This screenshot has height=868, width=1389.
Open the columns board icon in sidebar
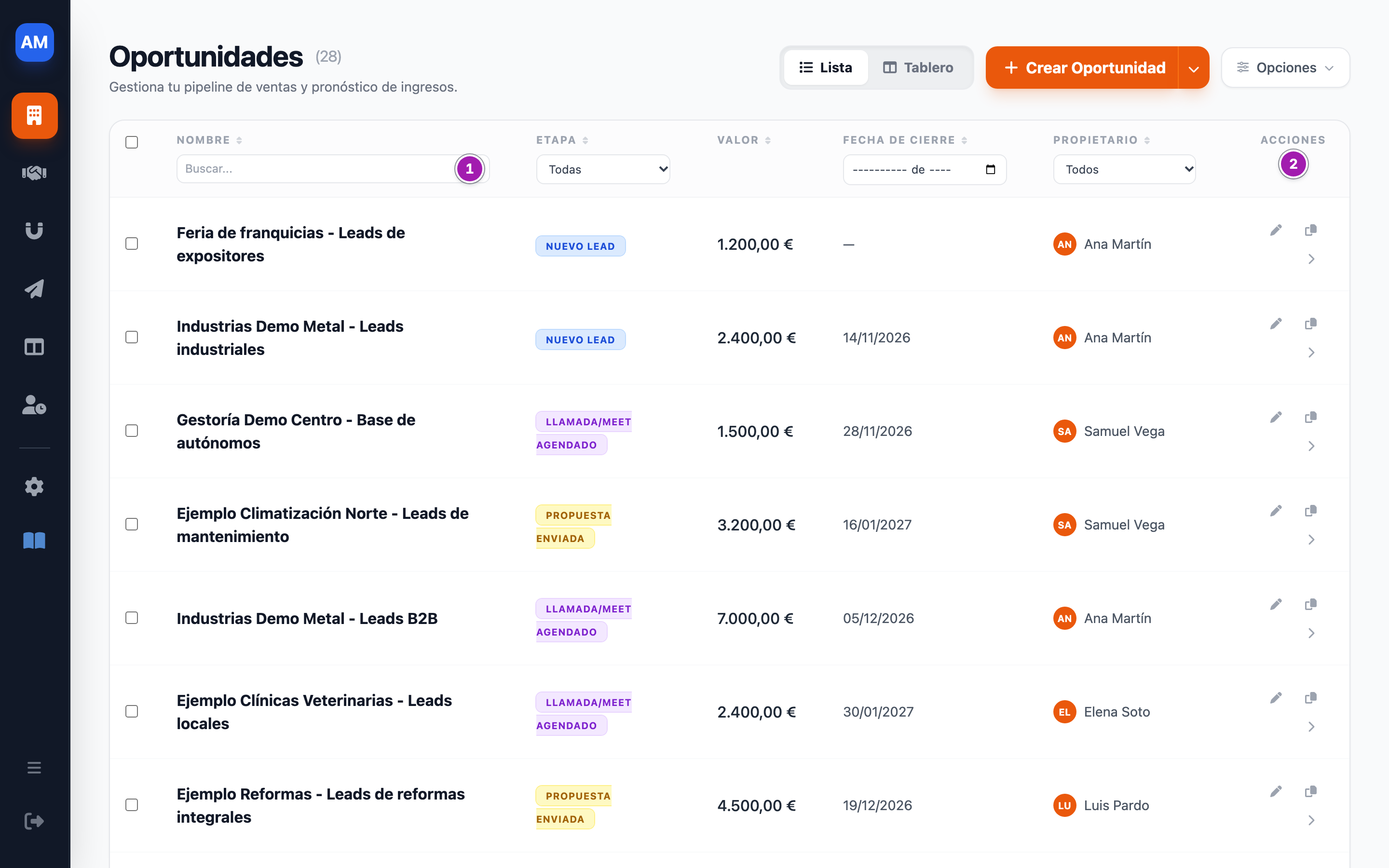tap(34, 347)
